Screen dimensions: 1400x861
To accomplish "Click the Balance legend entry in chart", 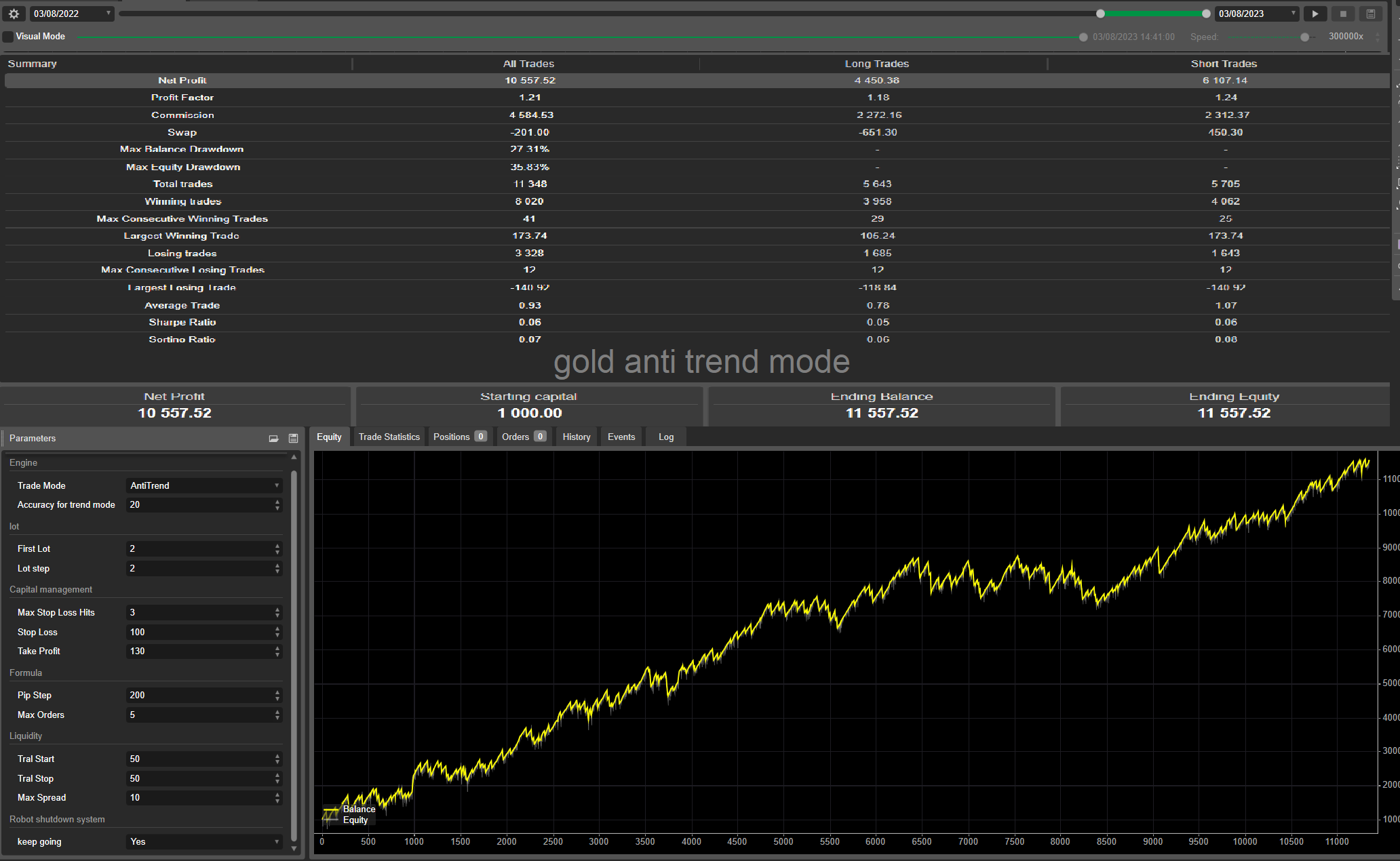I will coord(350,809).
